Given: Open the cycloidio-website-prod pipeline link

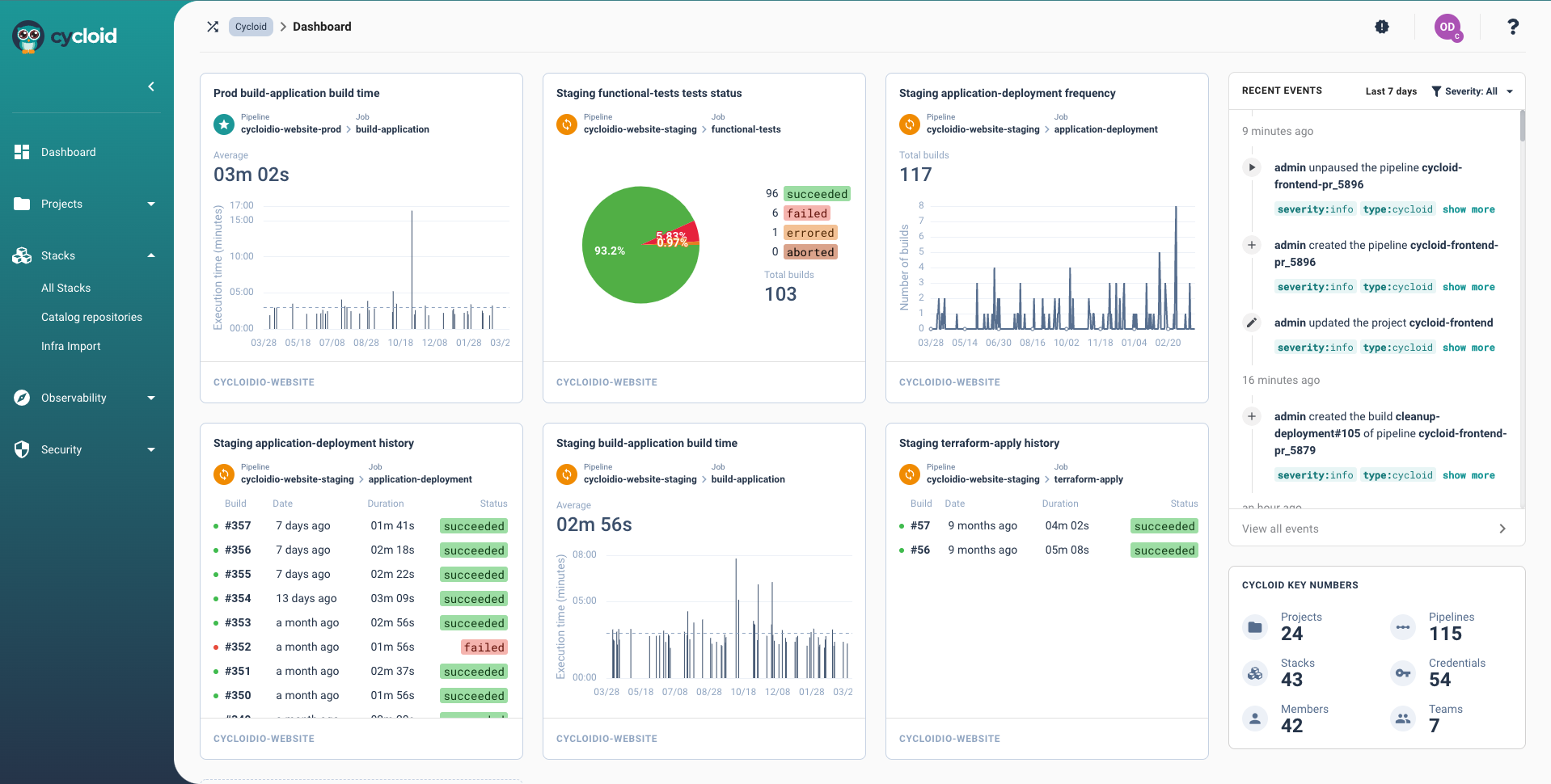Looking at the screenshot, I should (290, 129).
